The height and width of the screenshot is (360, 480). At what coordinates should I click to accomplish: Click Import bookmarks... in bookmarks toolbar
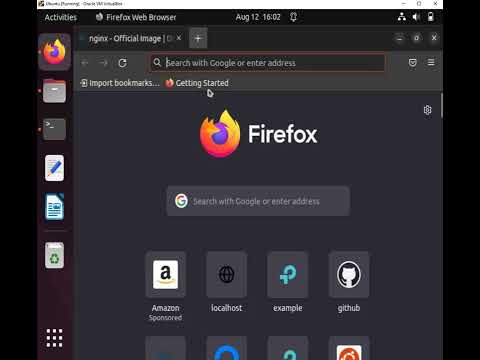(x=120, y=83)
